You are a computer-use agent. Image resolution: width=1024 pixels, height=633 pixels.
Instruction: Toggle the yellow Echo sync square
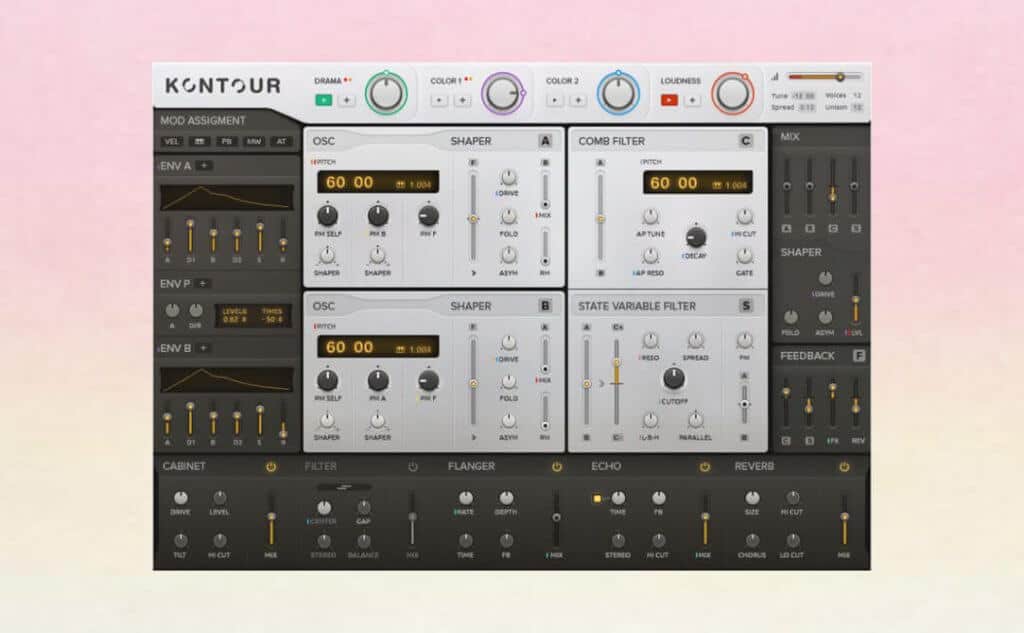tap(597, 498)
